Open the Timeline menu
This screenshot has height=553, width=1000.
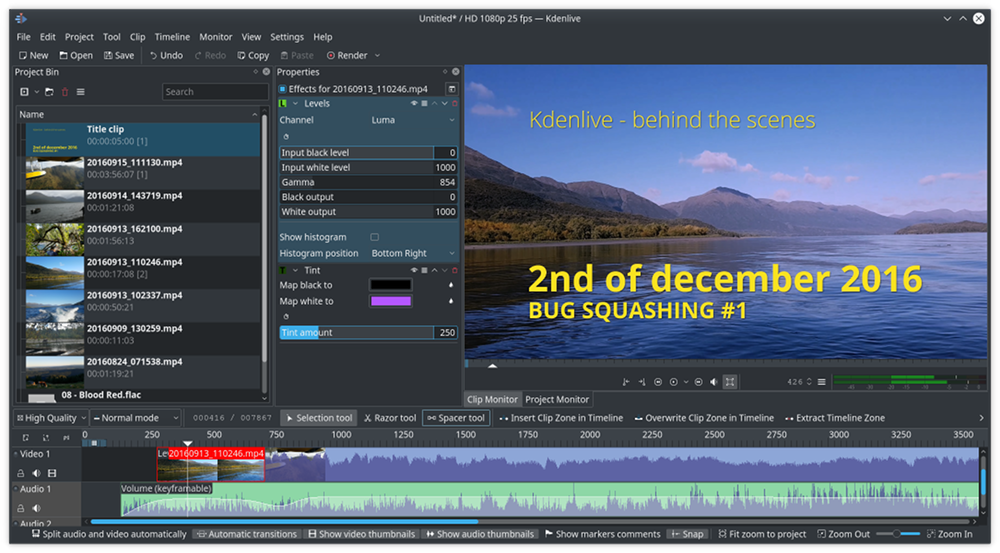[172, 37]
